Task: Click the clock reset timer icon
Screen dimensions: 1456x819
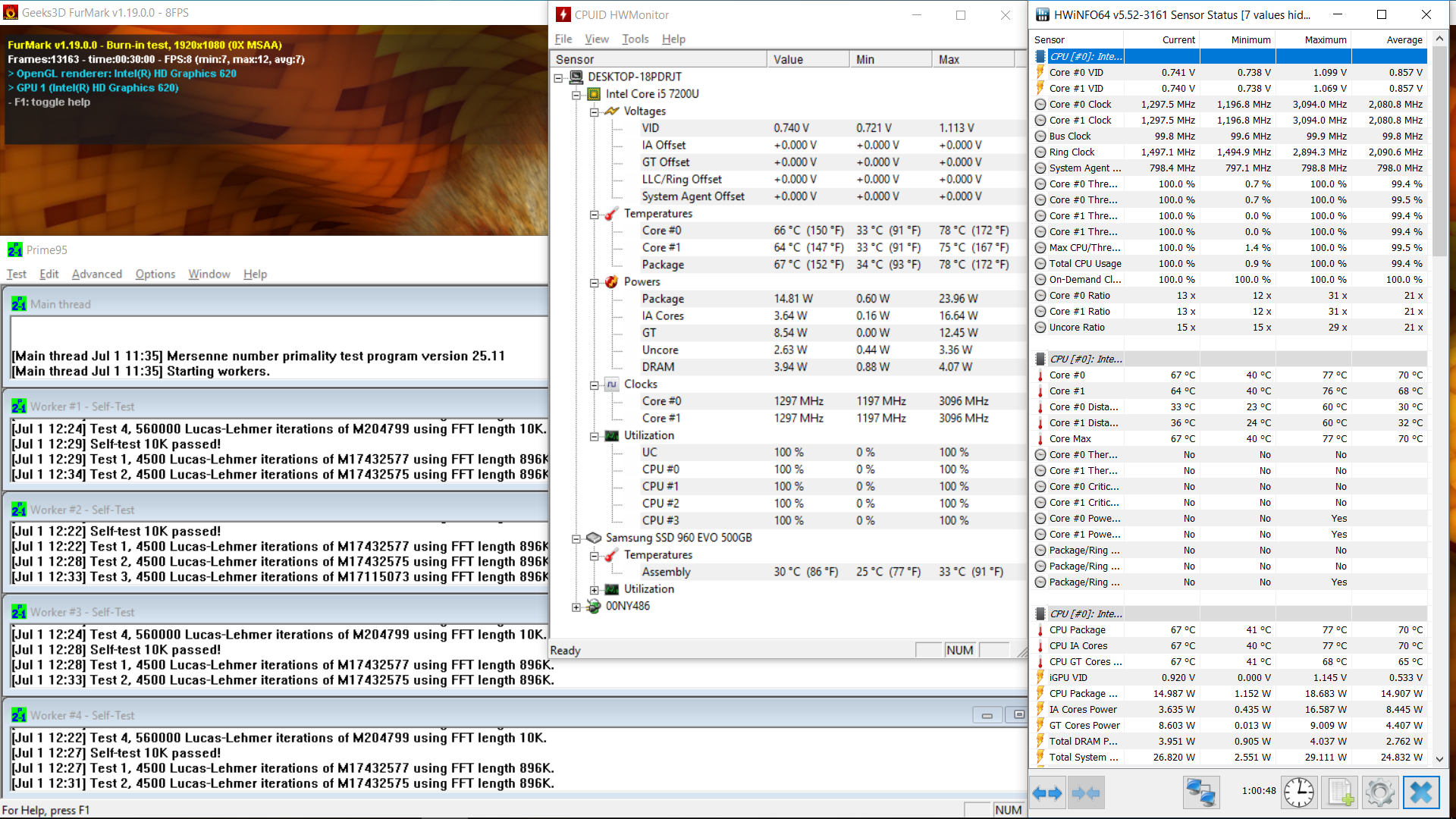Action: [x=1299, y=793]
